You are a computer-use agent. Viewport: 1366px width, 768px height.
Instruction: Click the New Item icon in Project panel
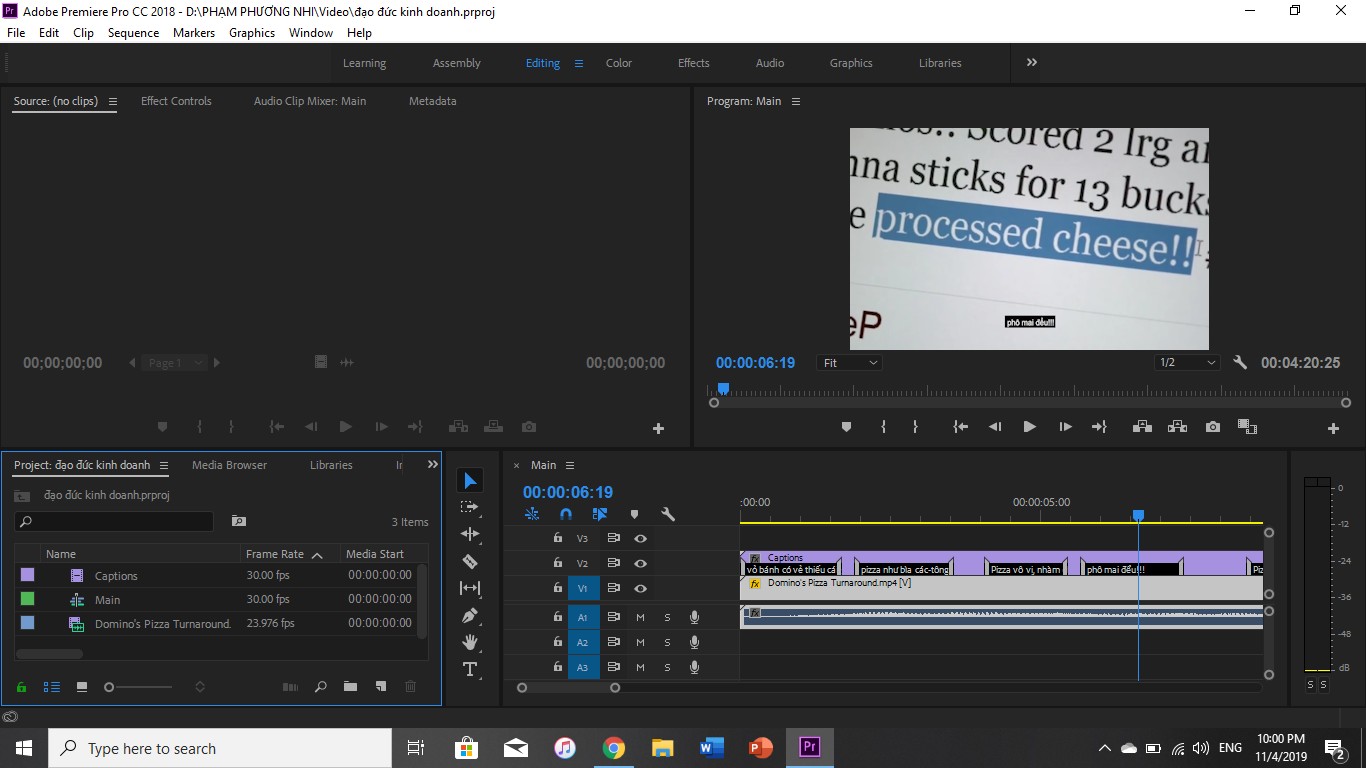[x=380, y=686]
